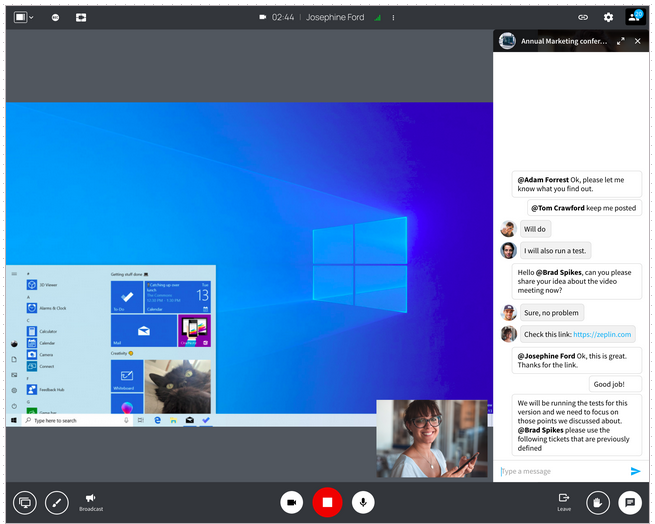
Task: Expand Start menu via hamburger icon
Action: click(x=14, y=274)
